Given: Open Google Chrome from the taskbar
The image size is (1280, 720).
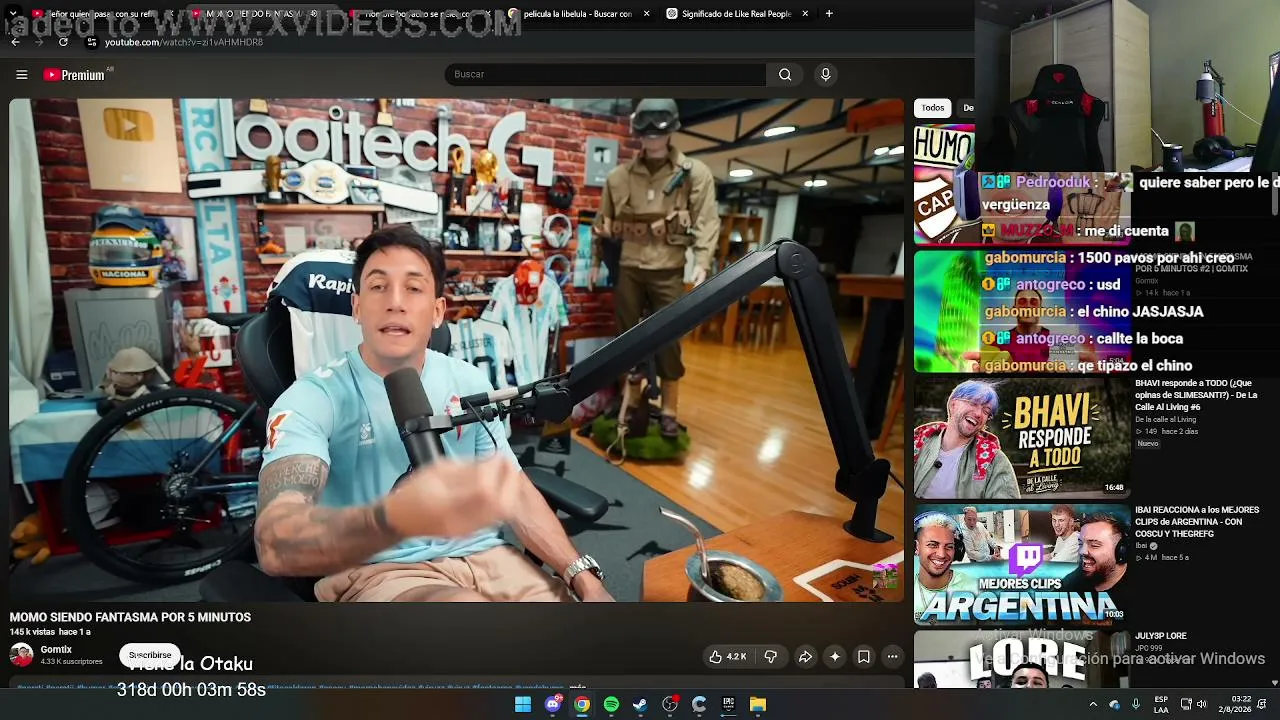Looking at the screenshot, I should pyautogui.click(x=582, y=705).
